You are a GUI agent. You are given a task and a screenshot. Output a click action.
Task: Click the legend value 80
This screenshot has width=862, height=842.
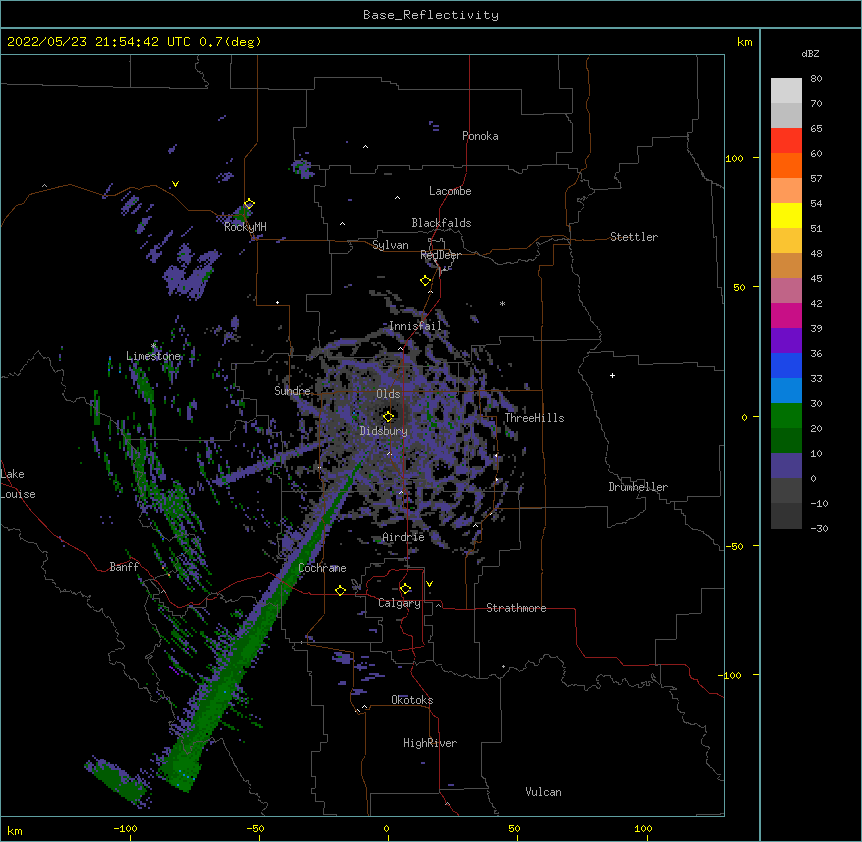816,79
